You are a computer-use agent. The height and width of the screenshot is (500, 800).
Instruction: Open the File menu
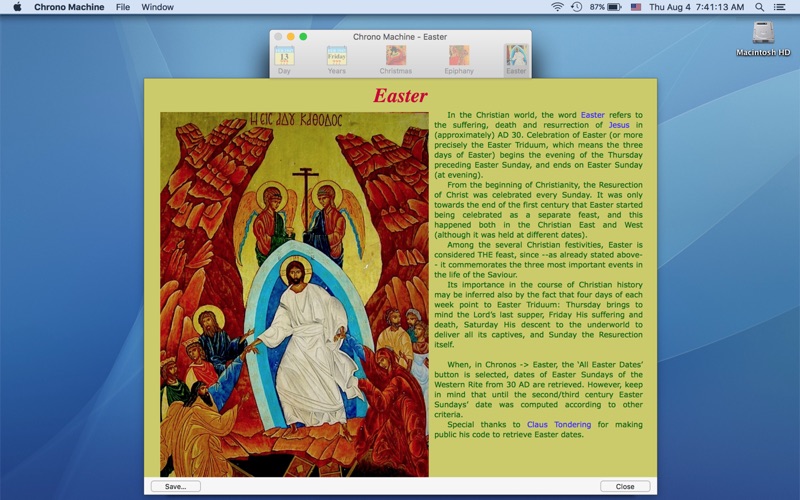click(x=122, y=7)
